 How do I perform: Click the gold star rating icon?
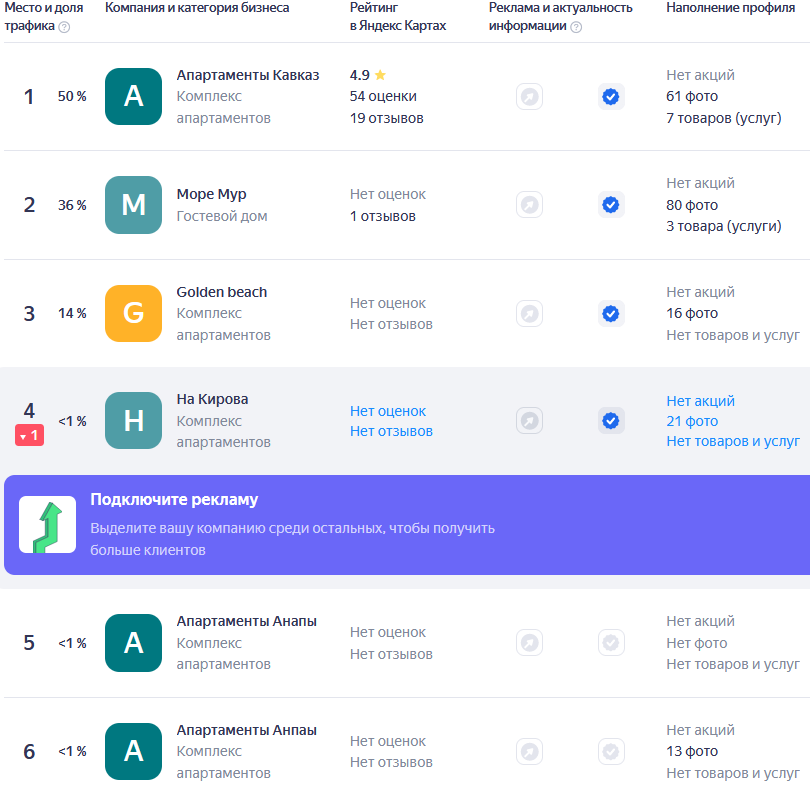(380, 75)
